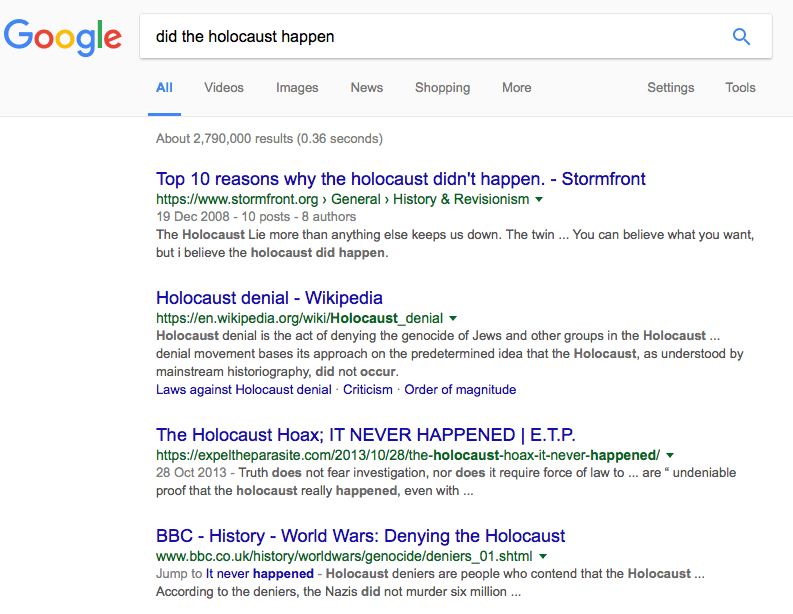
Task: Click the stormfront.org green breadcrumb URL
Action: [x=342, y=199]
